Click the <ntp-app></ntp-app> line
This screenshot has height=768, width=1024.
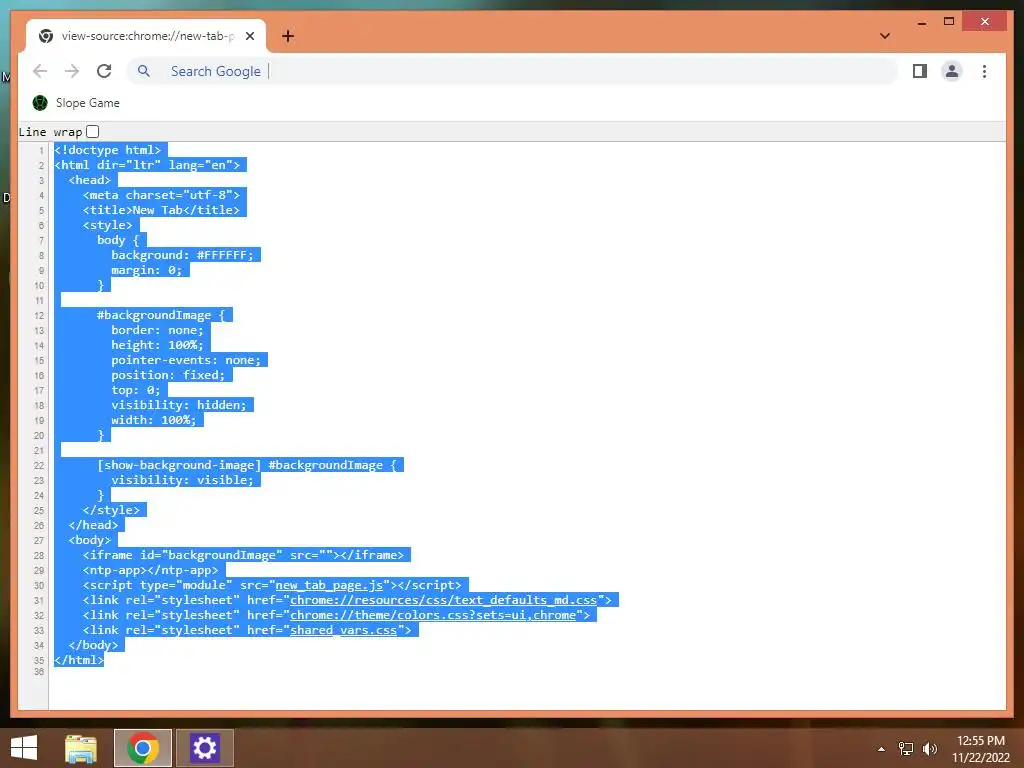[x=150, y=570]
